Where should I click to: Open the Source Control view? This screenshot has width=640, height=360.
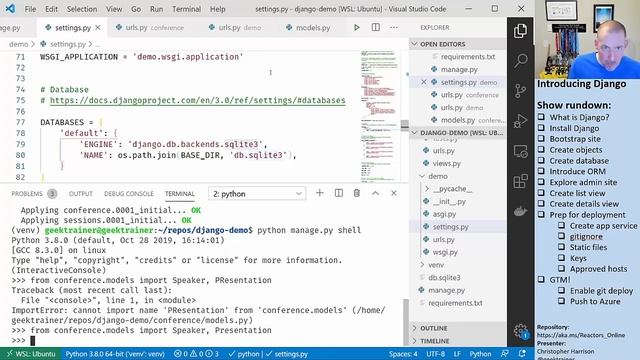(520, 91)
